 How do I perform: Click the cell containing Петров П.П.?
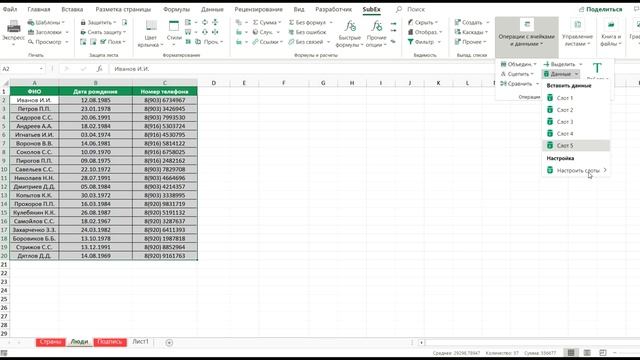click(x=34, y=109)
